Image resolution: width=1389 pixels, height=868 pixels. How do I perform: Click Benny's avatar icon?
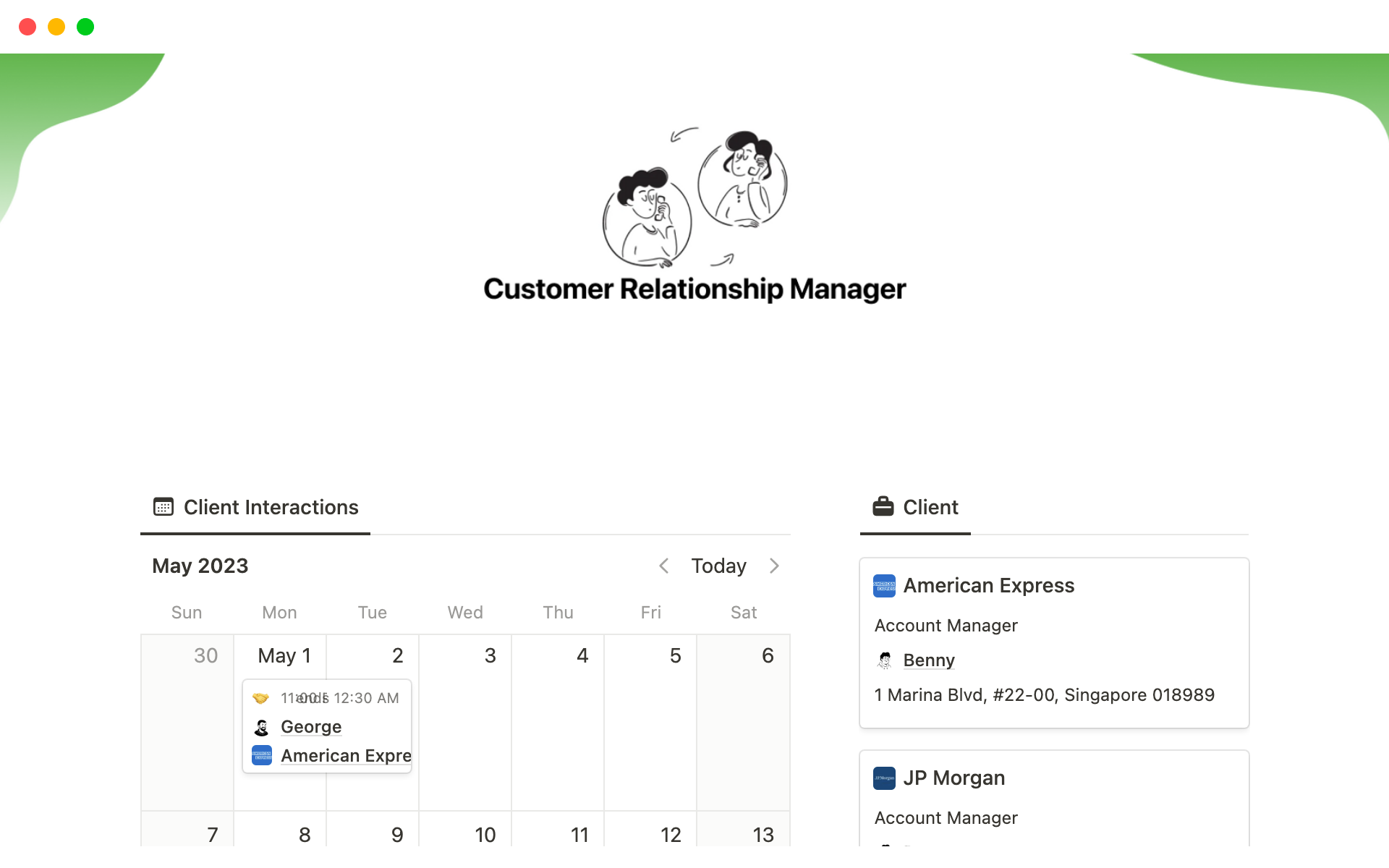[x=884, y=660]
